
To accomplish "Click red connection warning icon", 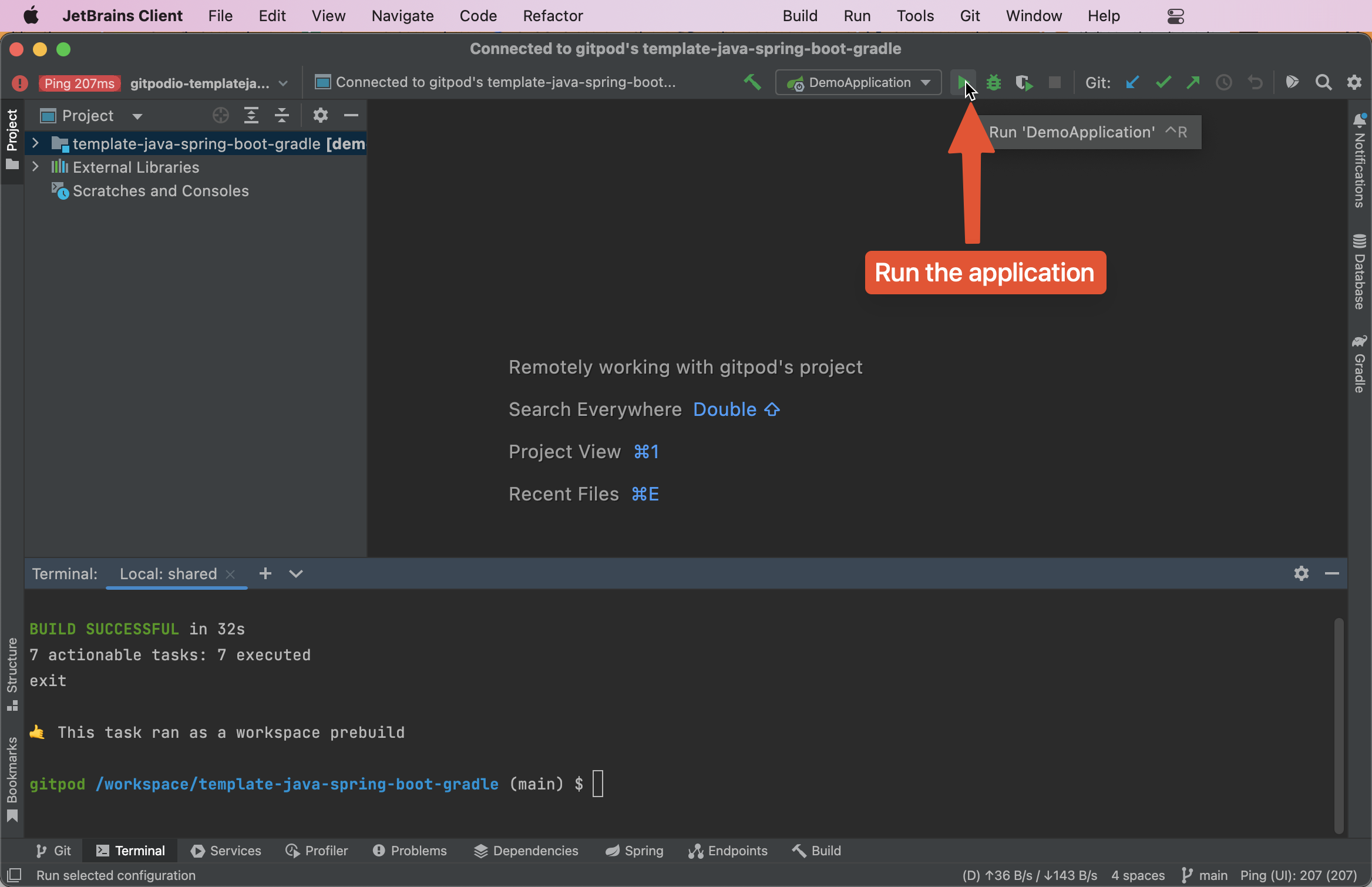I will coord(20,83).
